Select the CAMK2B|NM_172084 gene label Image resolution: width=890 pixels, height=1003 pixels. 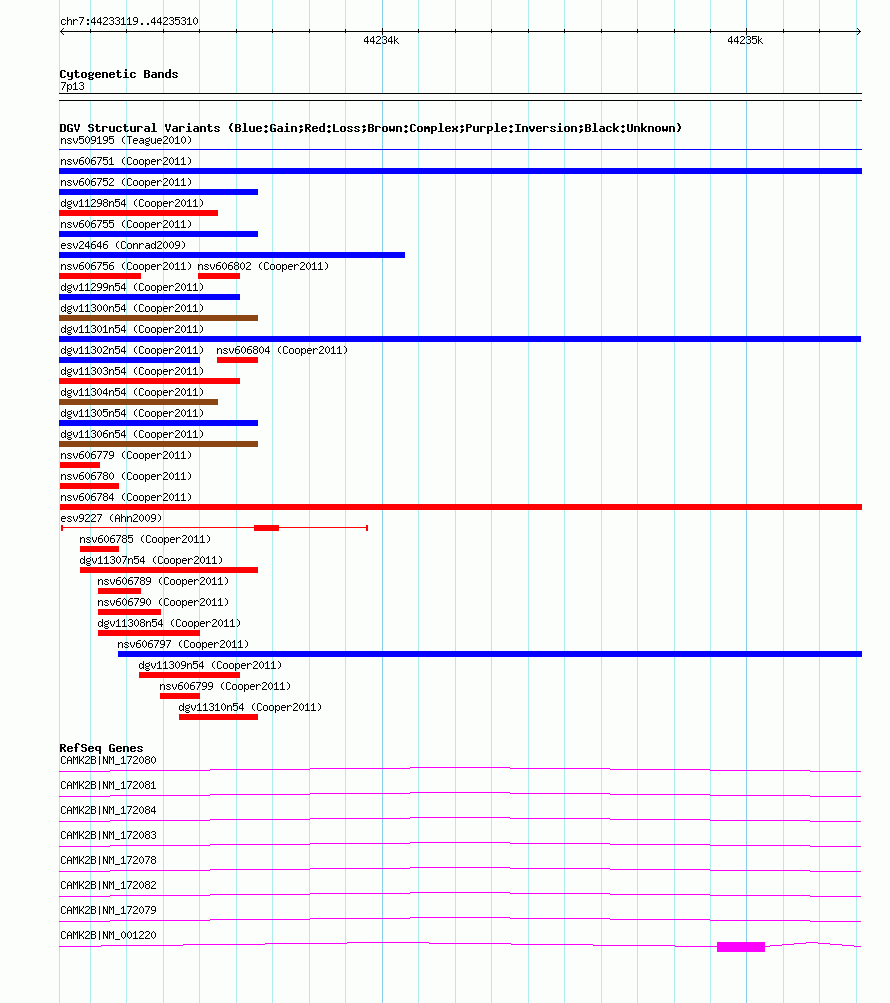[x=108, y=810]
